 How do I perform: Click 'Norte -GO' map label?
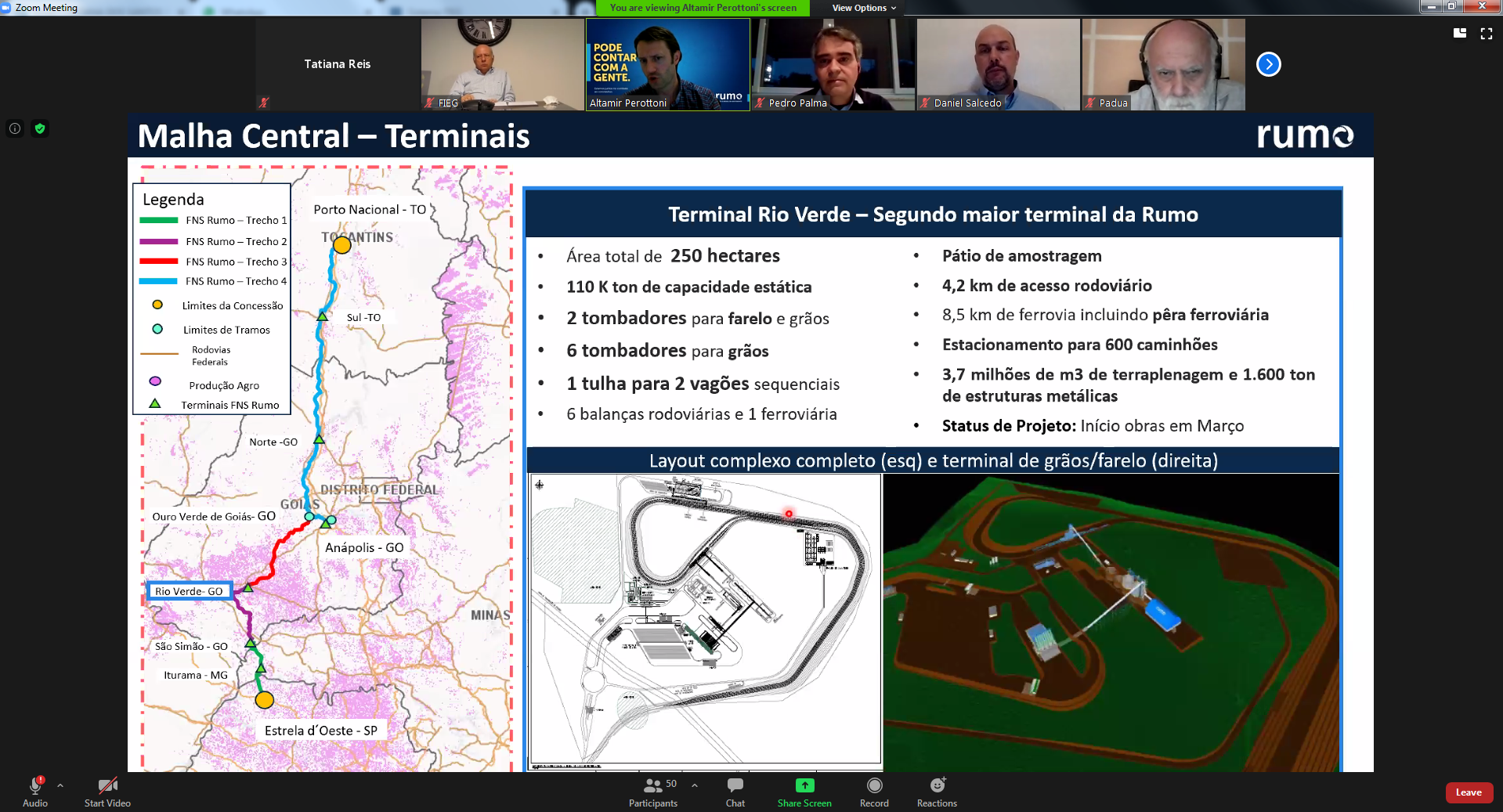pyautogui.click(x=273, y=442)
